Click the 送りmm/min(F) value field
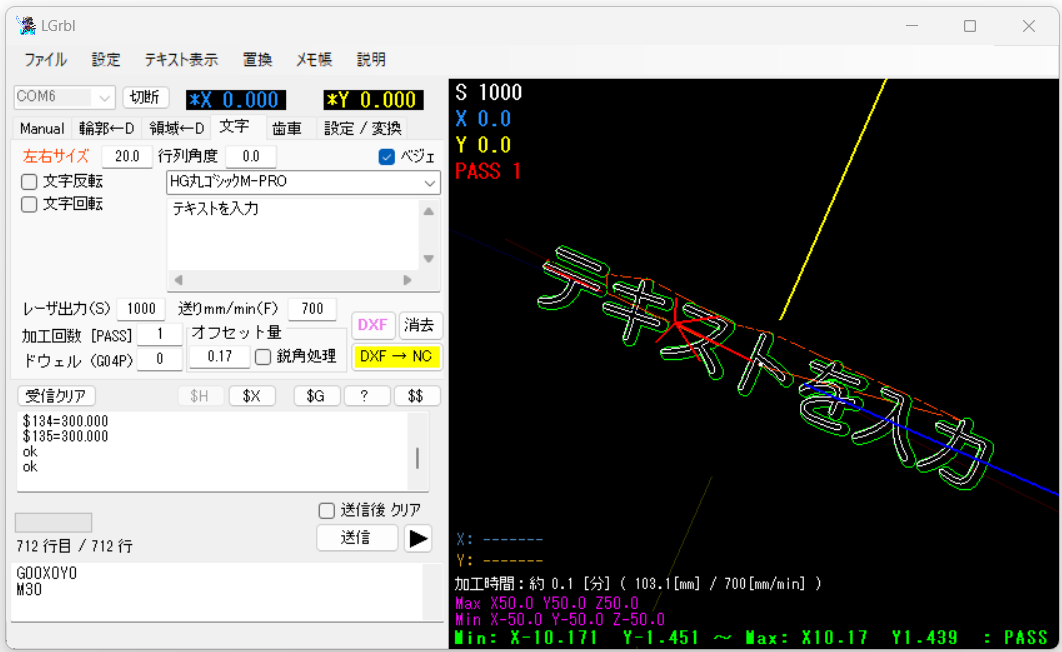This screenshot has width=1062, height=652. click(x=312, y=309)
